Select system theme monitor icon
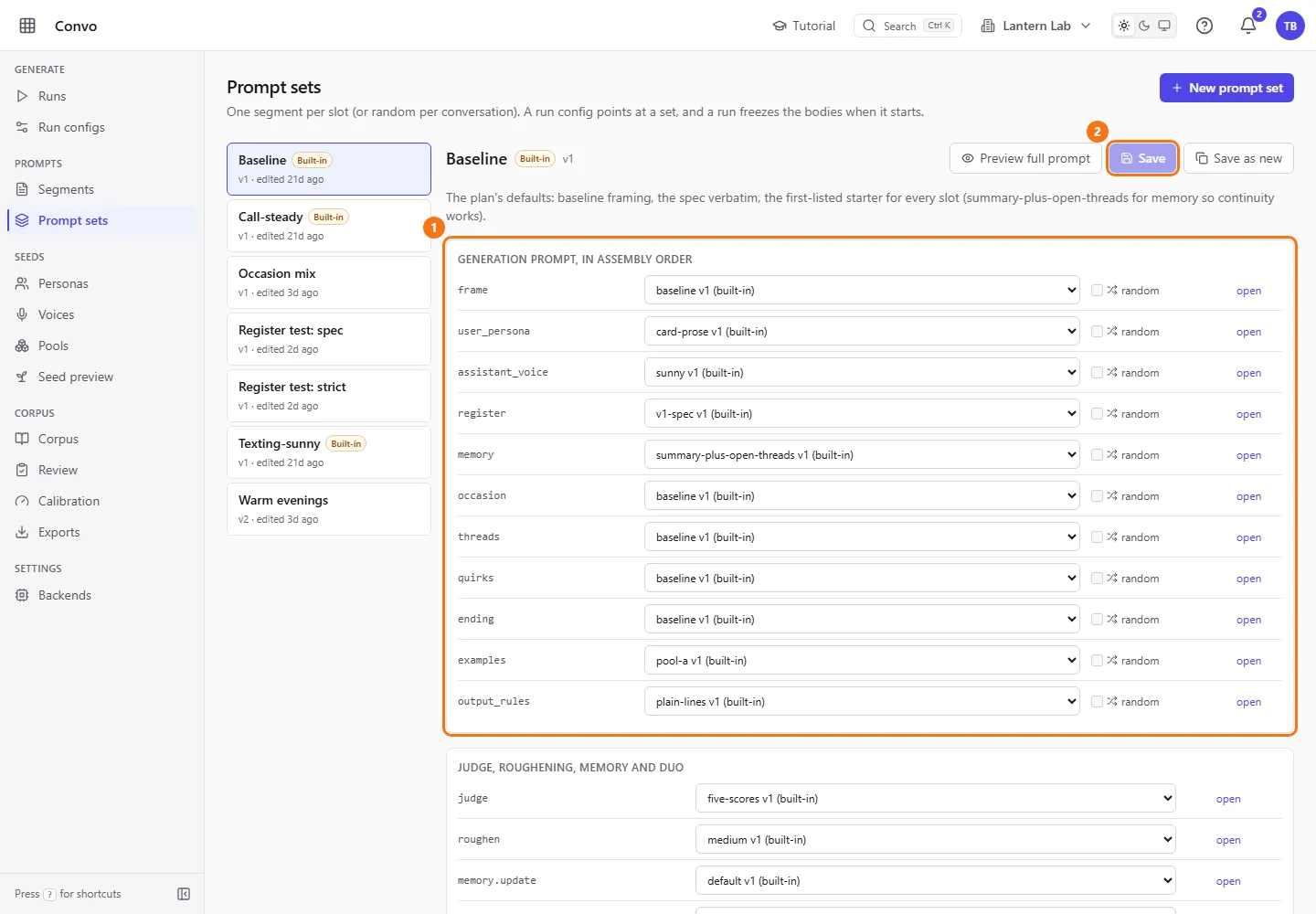Screen dimensions: 1316x914 (1164, 26)
